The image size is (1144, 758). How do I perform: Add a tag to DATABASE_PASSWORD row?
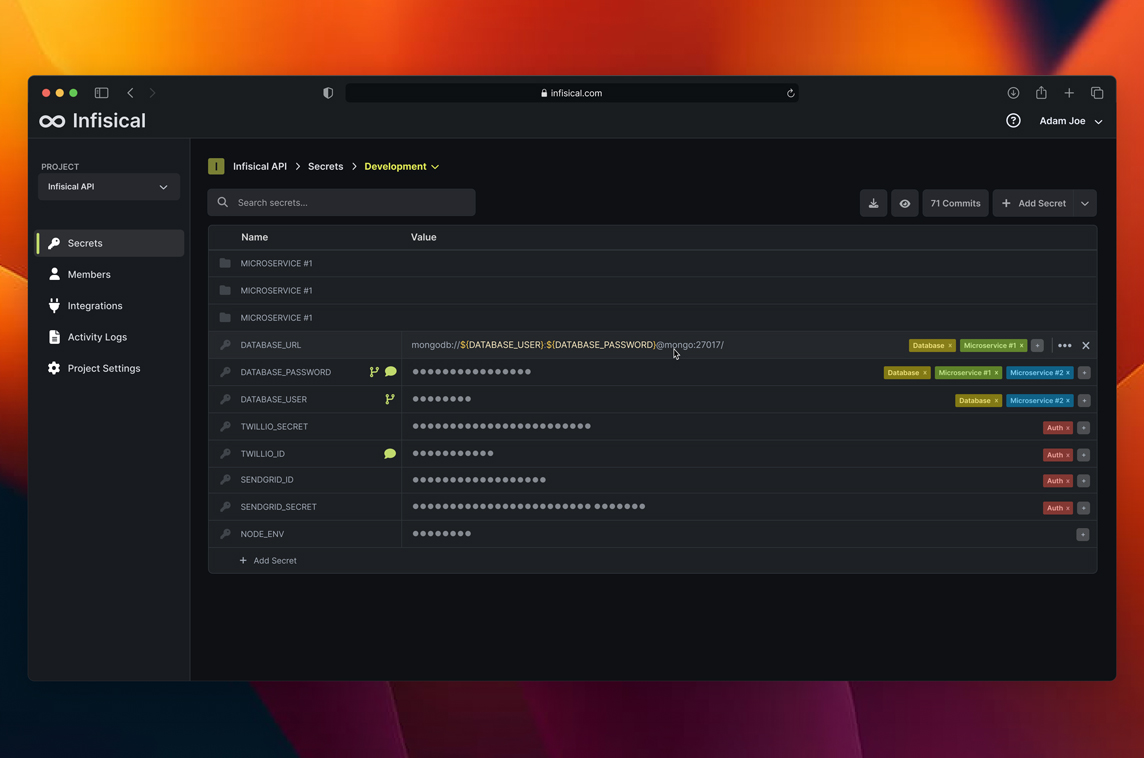point(1084,373)
